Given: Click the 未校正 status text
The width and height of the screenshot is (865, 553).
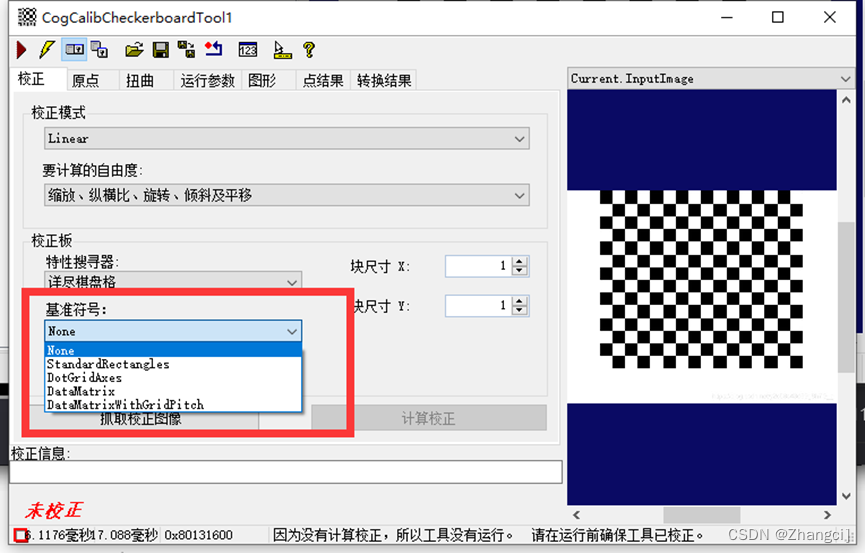Looking at the screenshot, I should click(54, 511).
